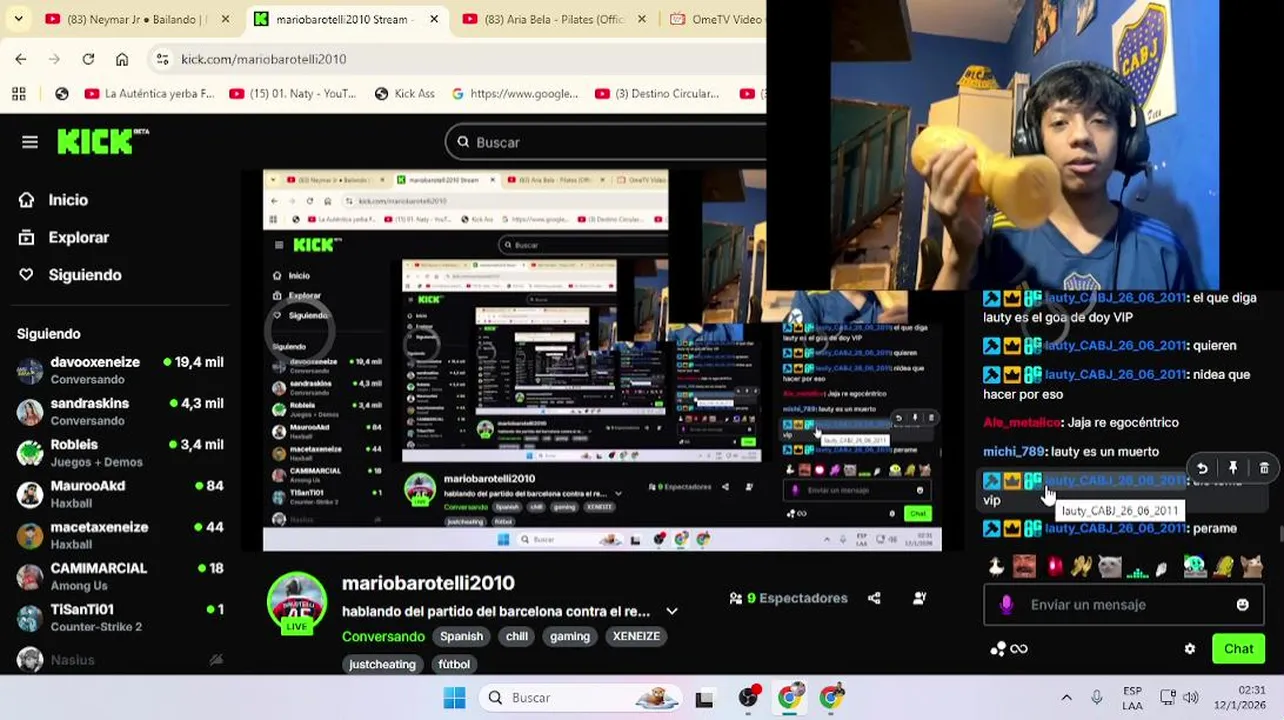Viewport: 1284px width, 720px height.
Task: Click the XENEIZE stream tag
Action: [636, 636]
